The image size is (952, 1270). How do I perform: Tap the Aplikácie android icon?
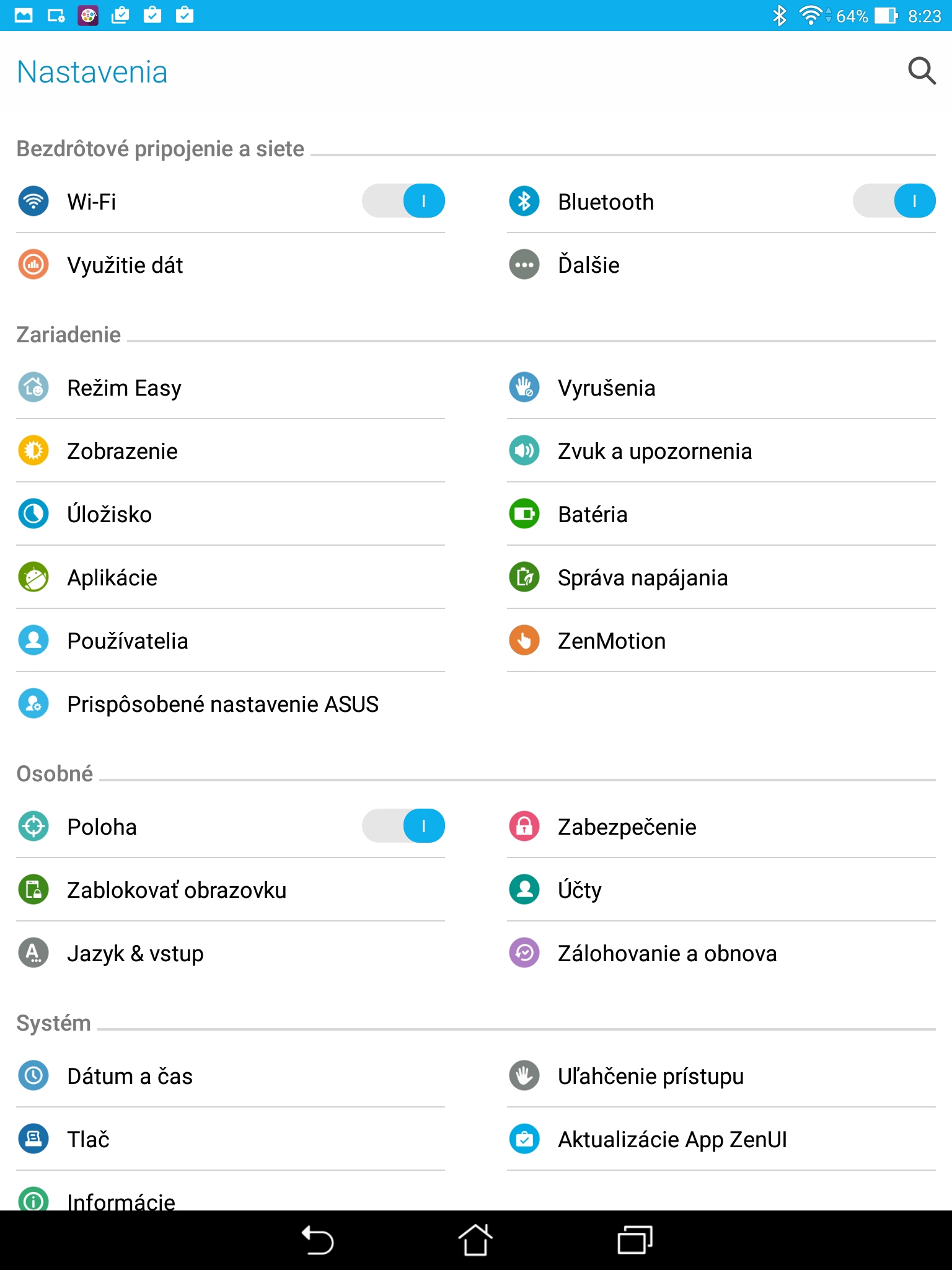33,577
